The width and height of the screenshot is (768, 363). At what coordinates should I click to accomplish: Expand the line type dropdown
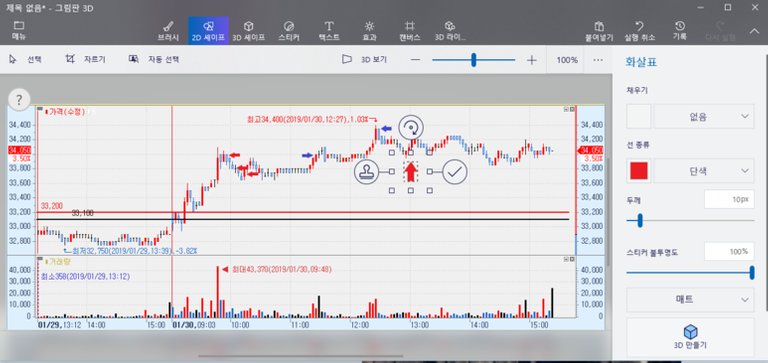pyautogui.click(x=704, y=171)
